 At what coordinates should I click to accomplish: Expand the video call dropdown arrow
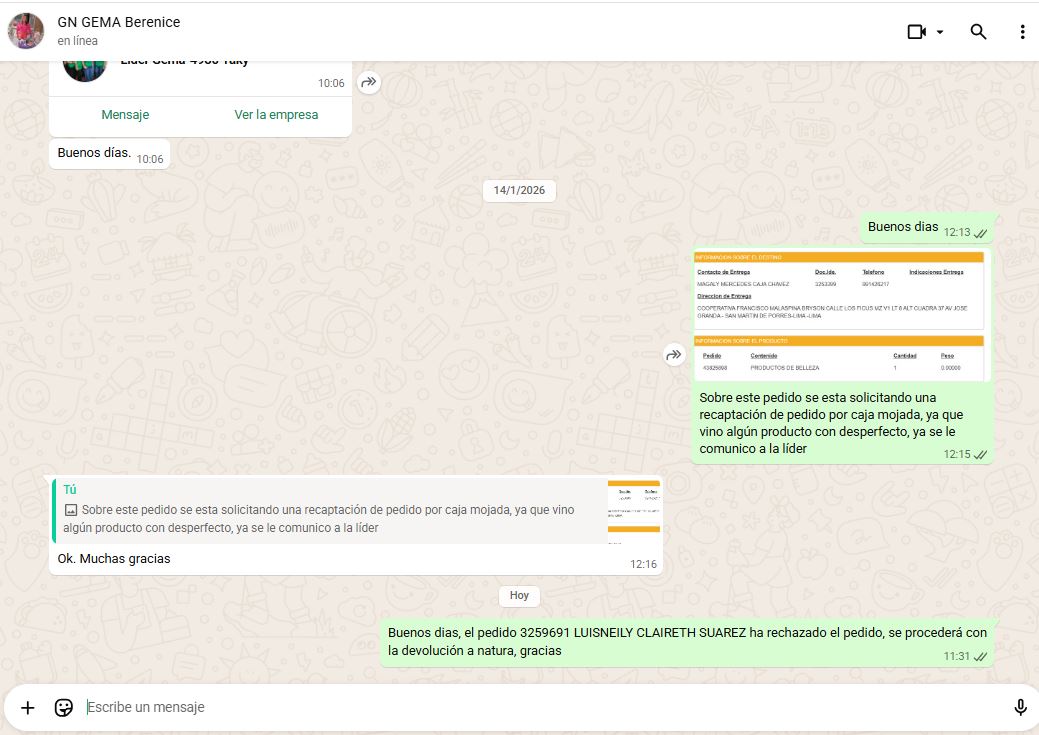[x=940, y=32]
